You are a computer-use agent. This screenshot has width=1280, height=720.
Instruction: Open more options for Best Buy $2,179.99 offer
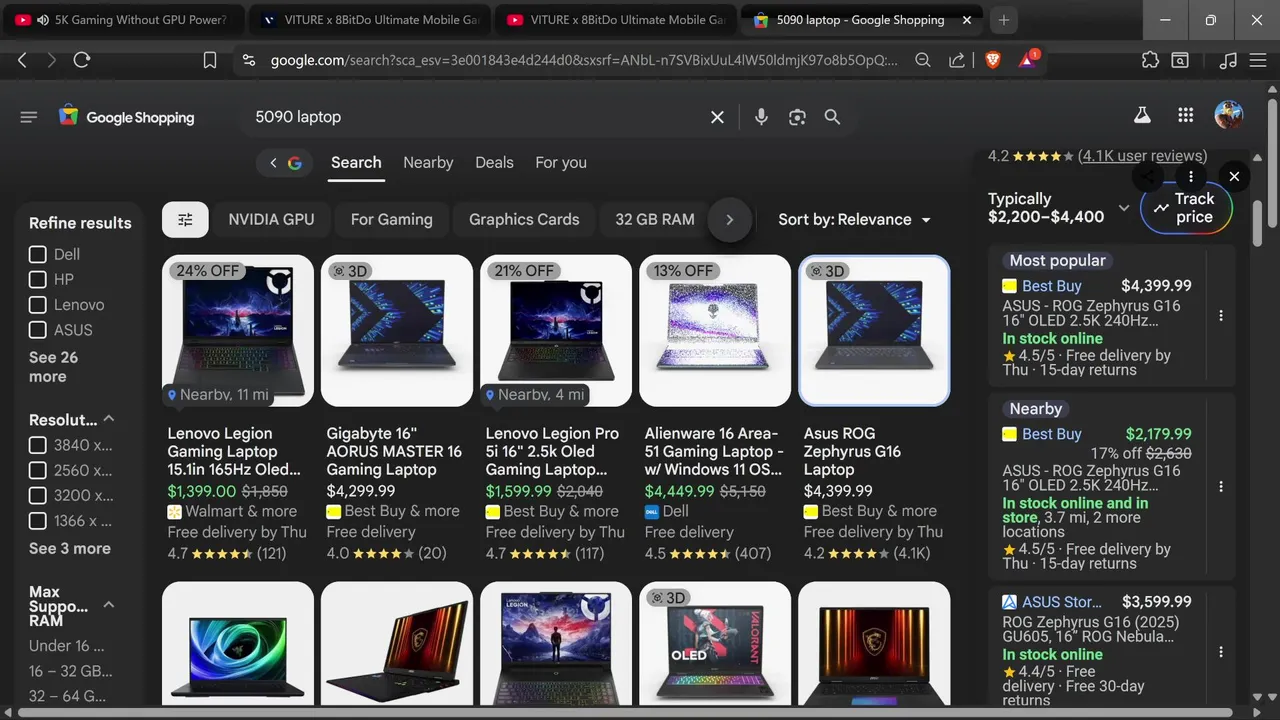click(1221, 487)
